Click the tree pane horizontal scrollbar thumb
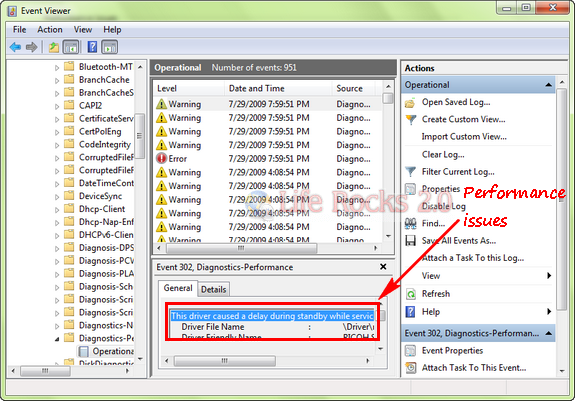The width and height of the screenshot is (575, 401). pyautogui.click(x=45, y=371)
